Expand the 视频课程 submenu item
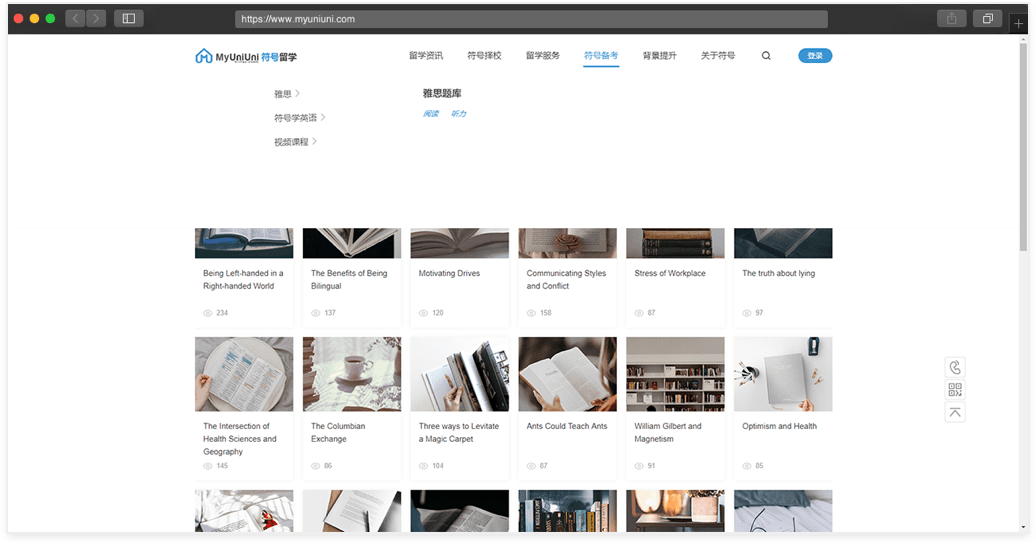Viewport: 1036px width, 544px height. (295, 142)
